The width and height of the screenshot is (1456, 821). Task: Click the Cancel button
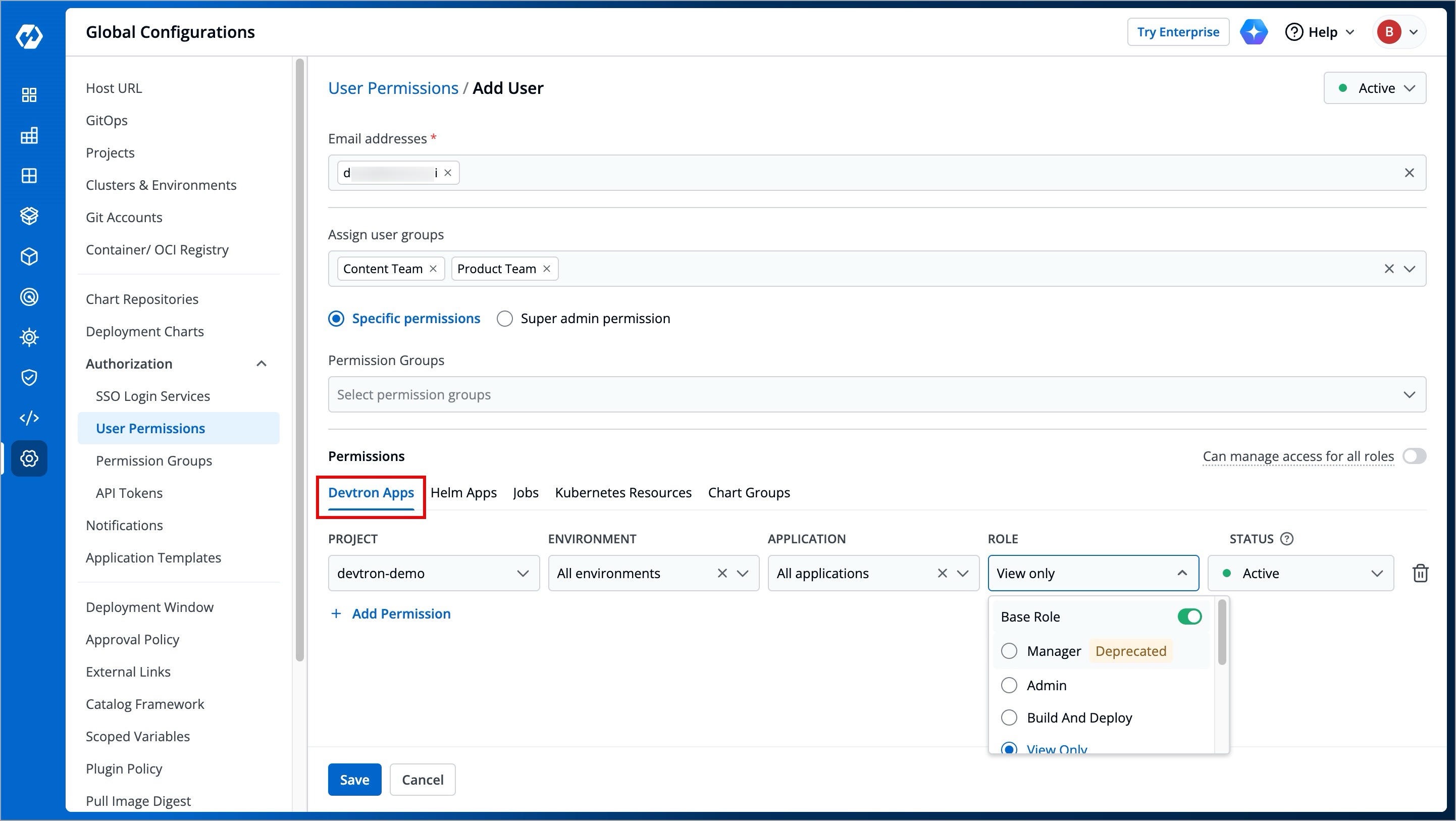pyautogui.click(x=422, y=780)
